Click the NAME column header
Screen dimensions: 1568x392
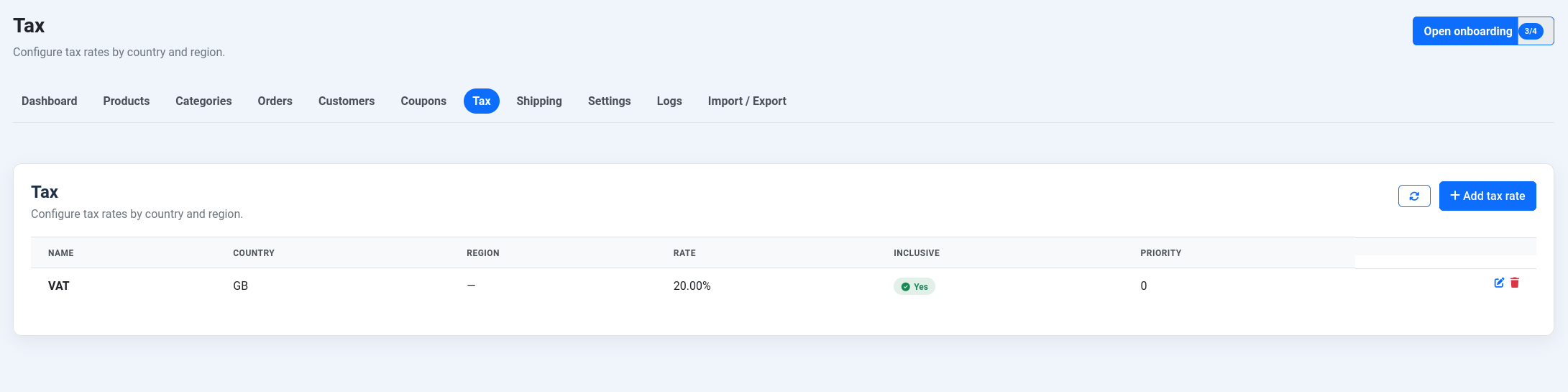(x=61, y=253)
